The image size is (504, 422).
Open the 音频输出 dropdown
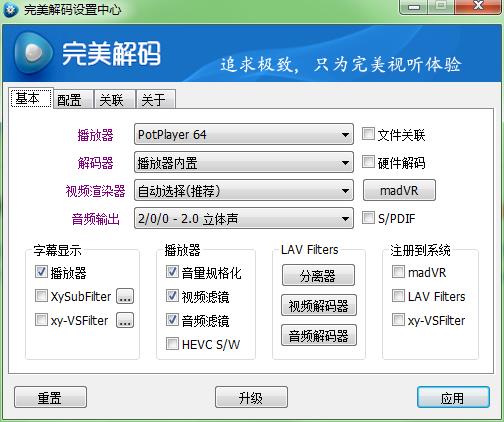[x=244, y=218]
